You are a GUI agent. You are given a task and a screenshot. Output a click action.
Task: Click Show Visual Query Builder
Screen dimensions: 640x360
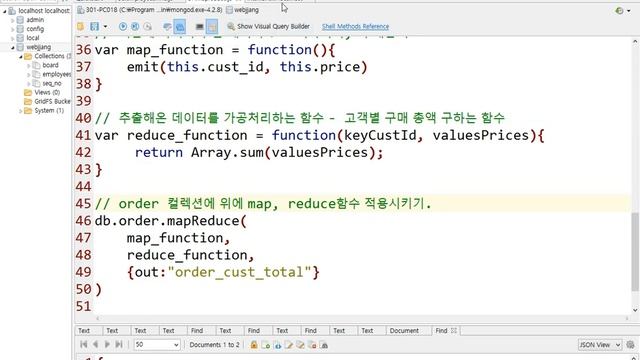(273, 27)
